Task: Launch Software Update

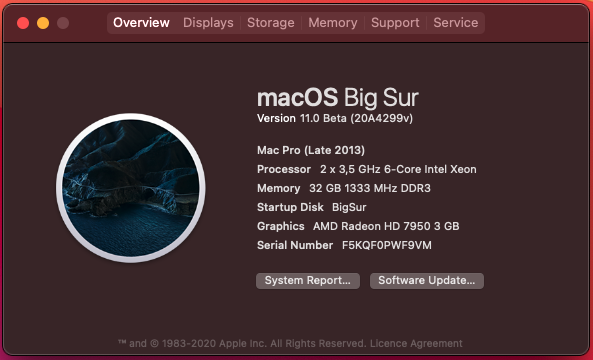Action: click(427, 281)
